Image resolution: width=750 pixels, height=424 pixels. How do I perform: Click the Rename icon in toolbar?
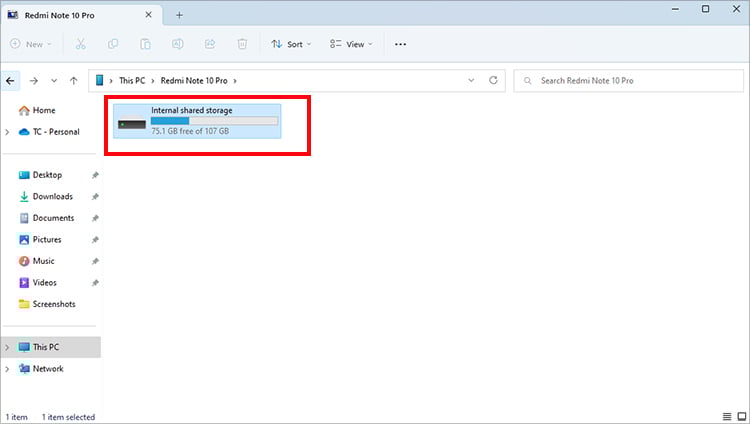[177, 44]
